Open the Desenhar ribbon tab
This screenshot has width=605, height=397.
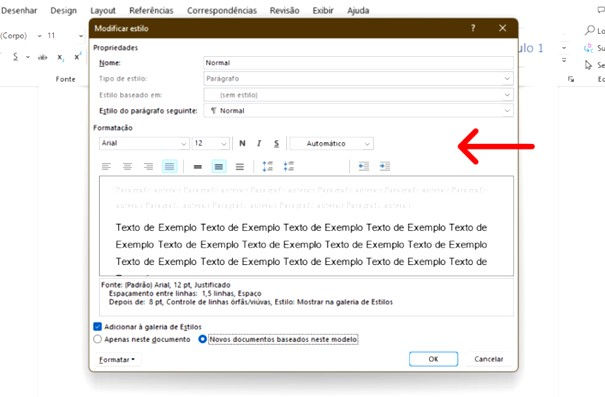pyautogui.click(x=19, y=10)
